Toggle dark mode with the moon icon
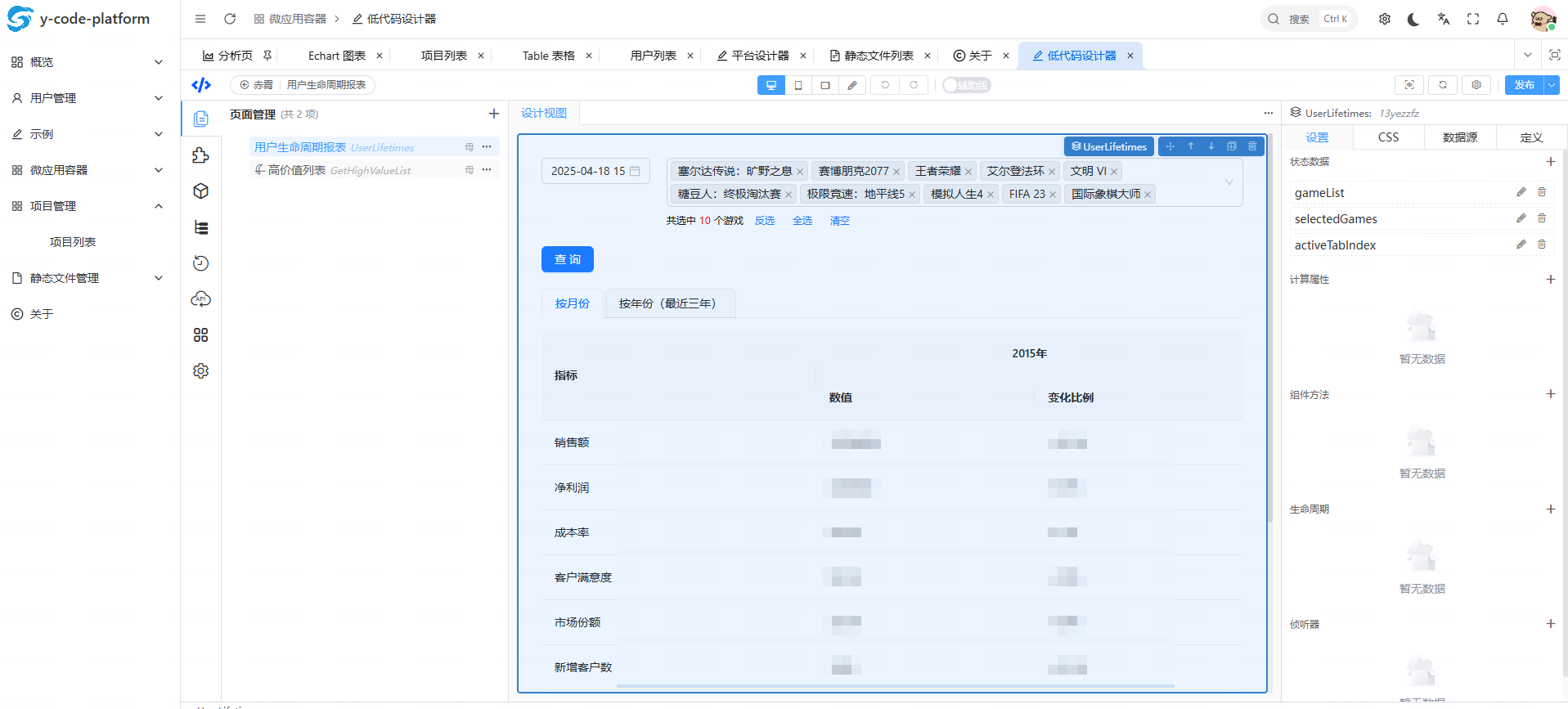Screen dimensions: 1568x709 1413,19
